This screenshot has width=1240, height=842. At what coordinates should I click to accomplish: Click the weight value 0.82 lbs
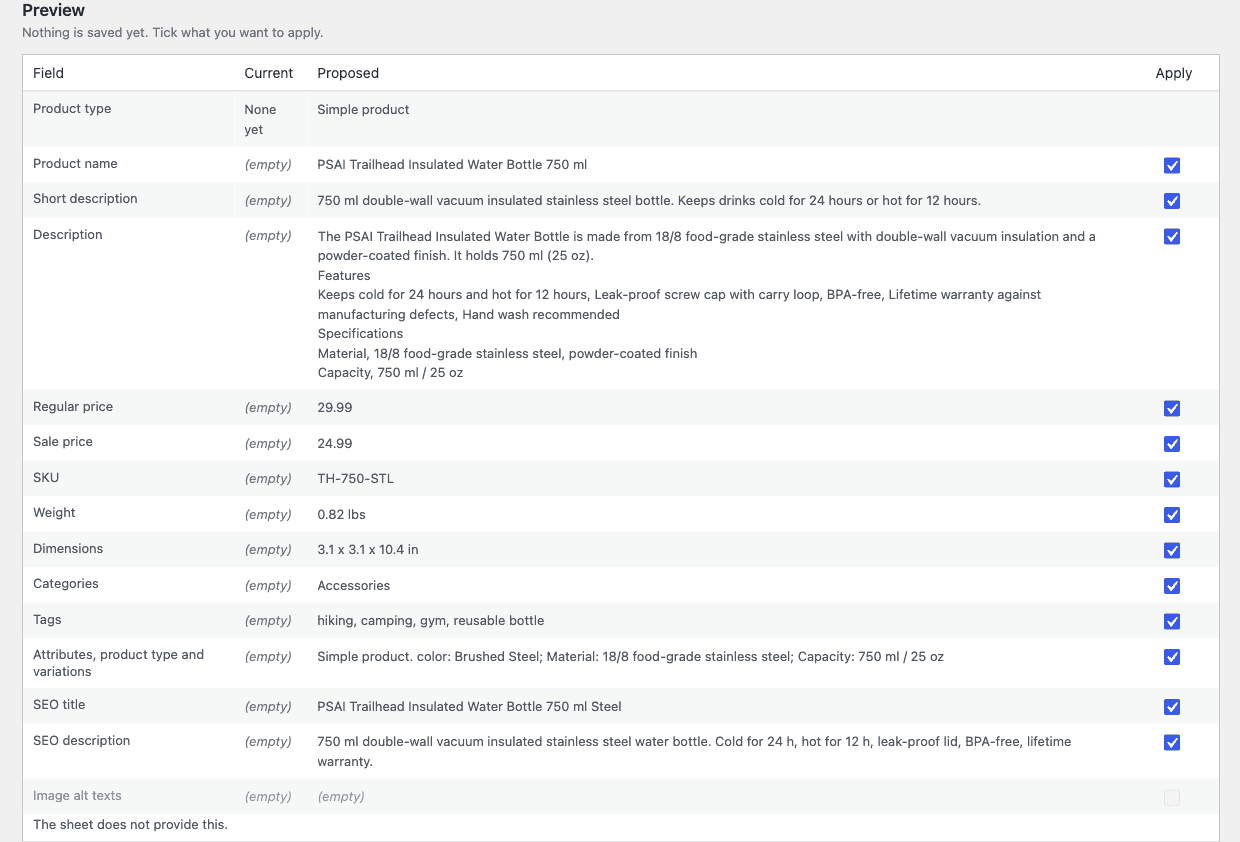coord(341,515)
